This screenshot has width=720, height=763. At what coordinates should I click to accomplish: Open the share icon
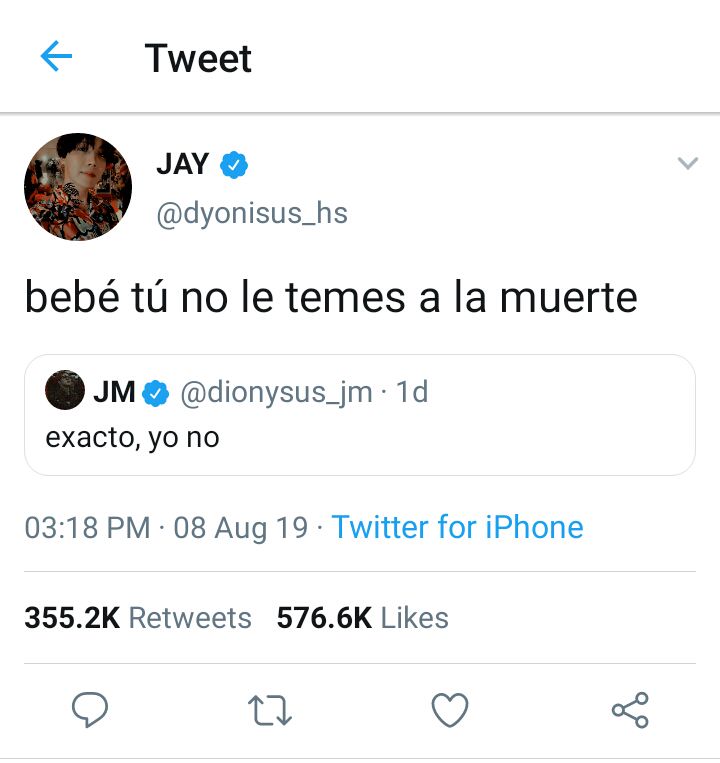[x=630, y=710]
